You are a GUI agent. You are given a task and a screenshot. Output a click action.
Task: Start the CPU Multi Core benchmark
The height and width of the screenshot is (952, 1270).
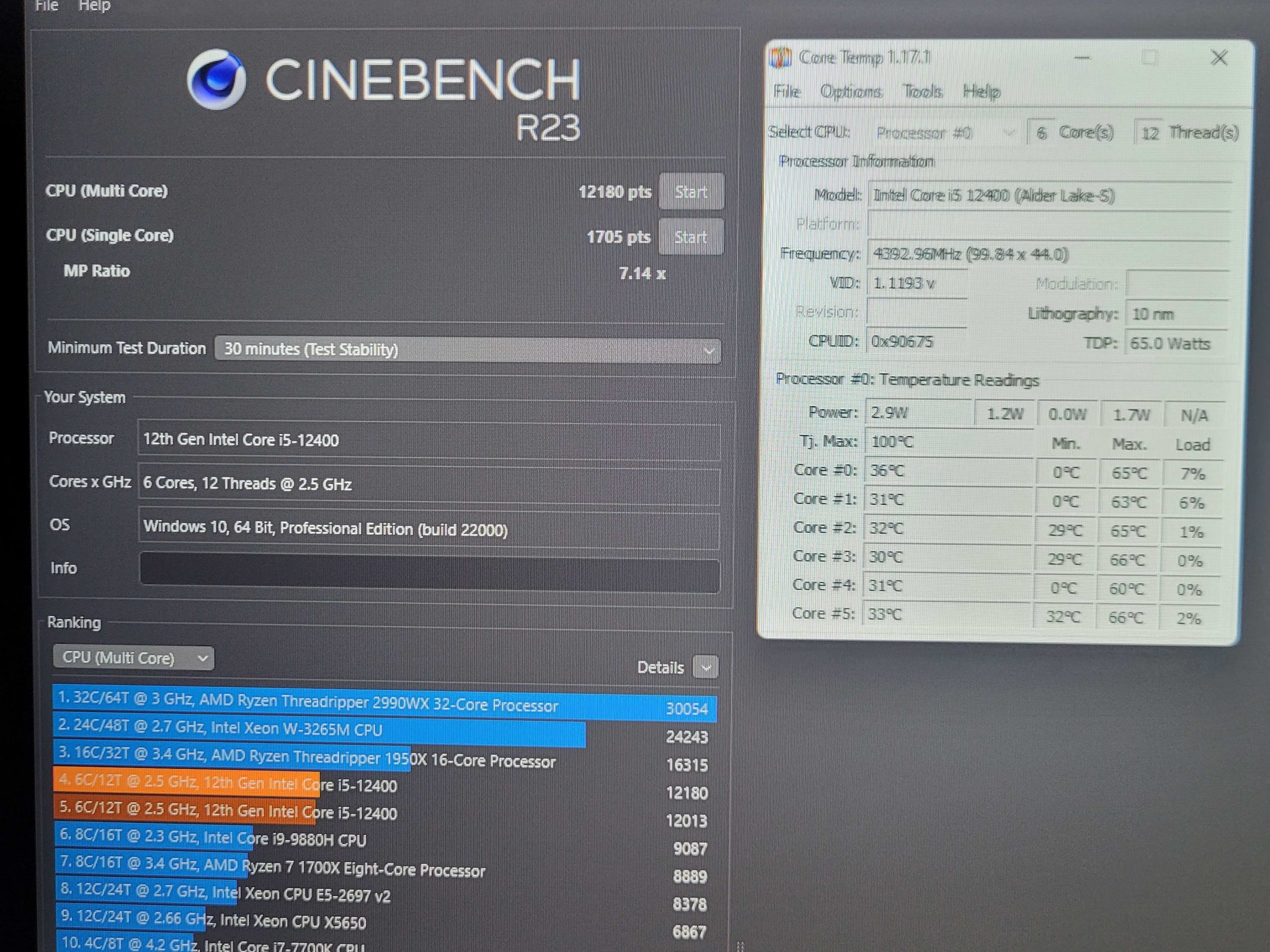click(691, 192)
